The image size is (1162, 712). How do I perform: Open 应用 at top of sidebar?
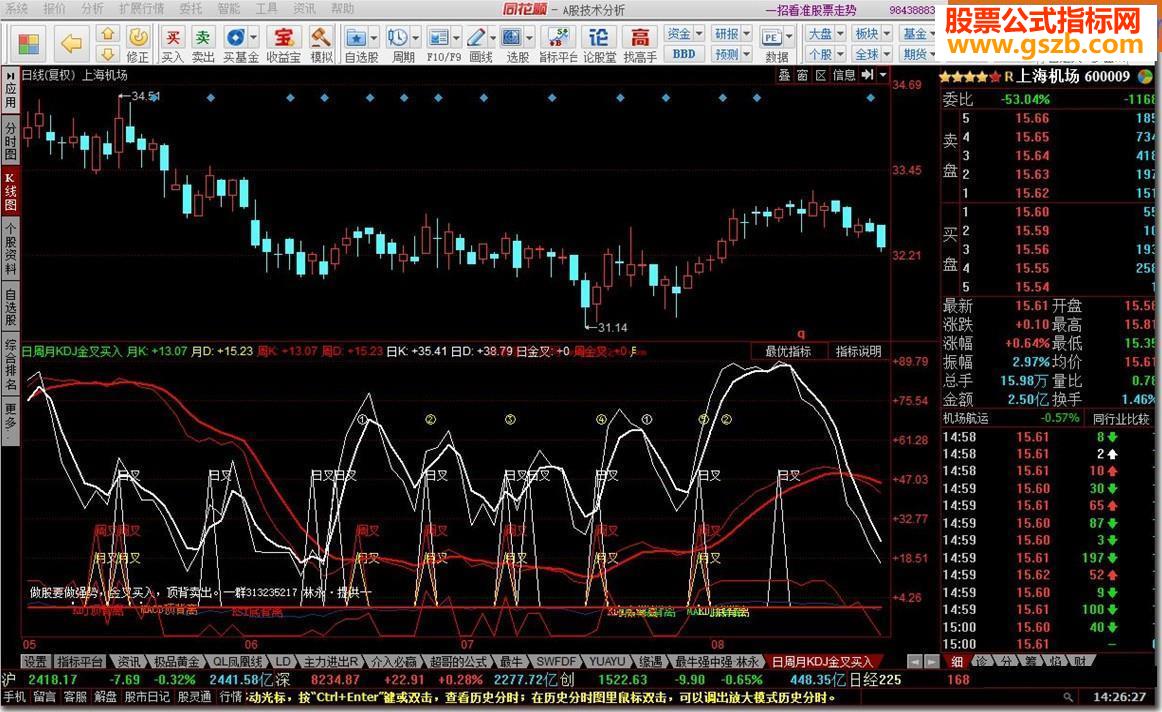click(10, 96)
